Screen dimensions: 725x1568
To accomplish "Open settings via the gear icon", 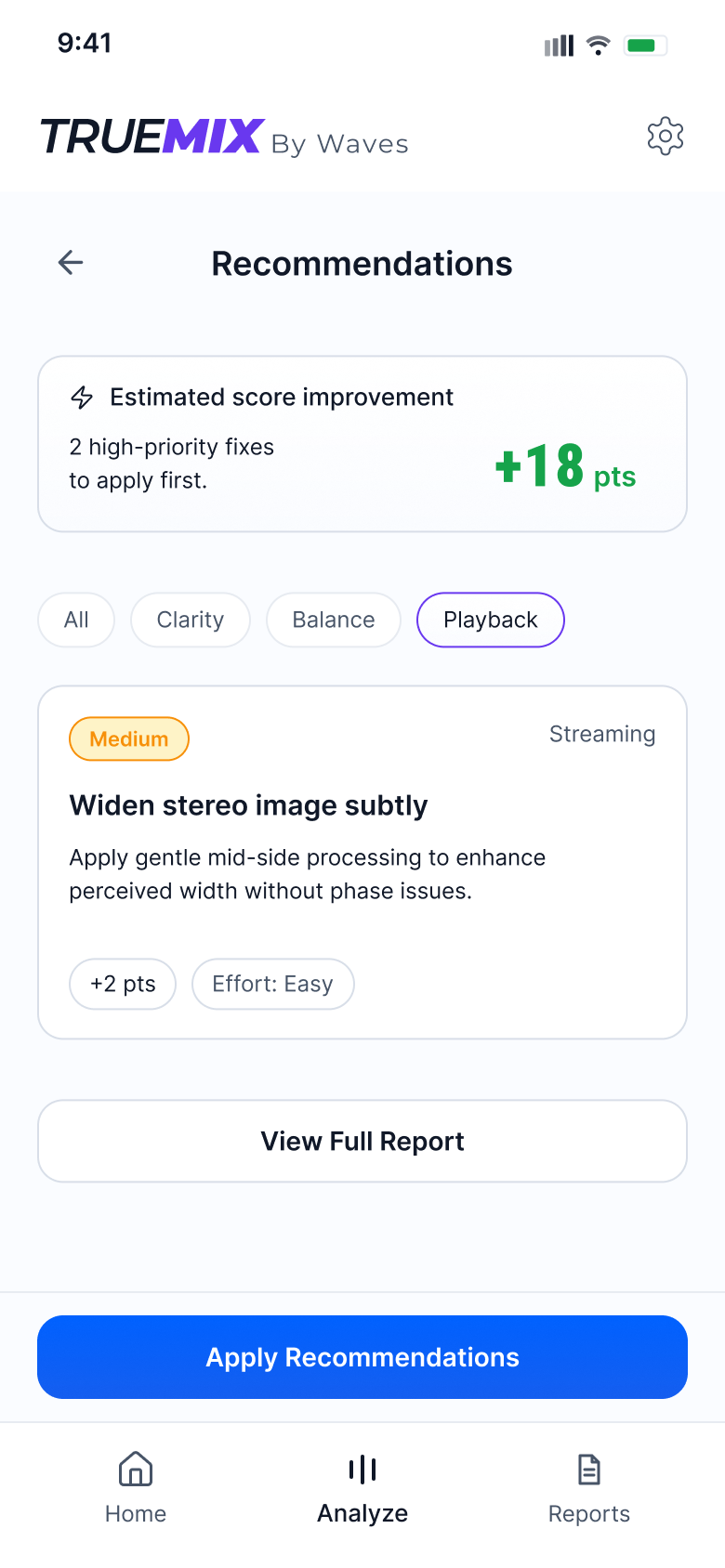I will point(666,137).
